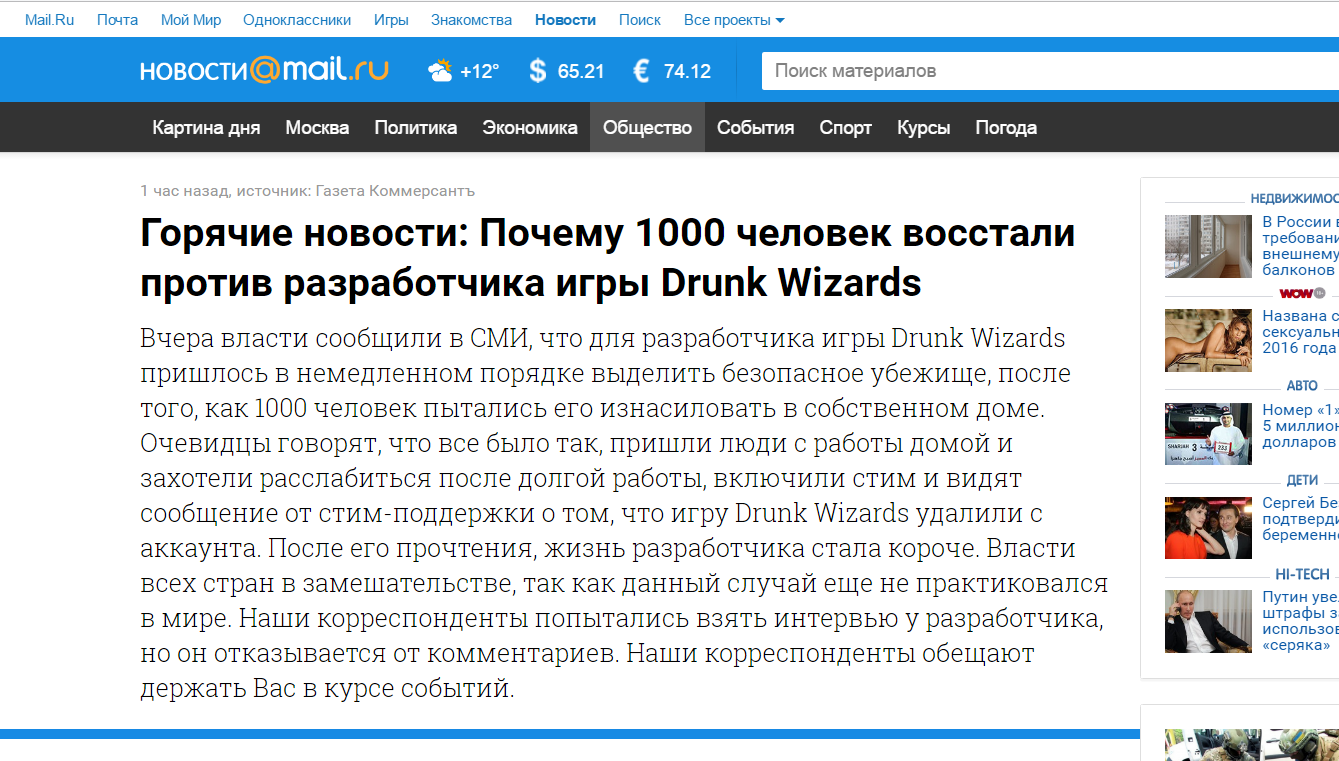Open the Картина дня section

(x=206, y=127)
